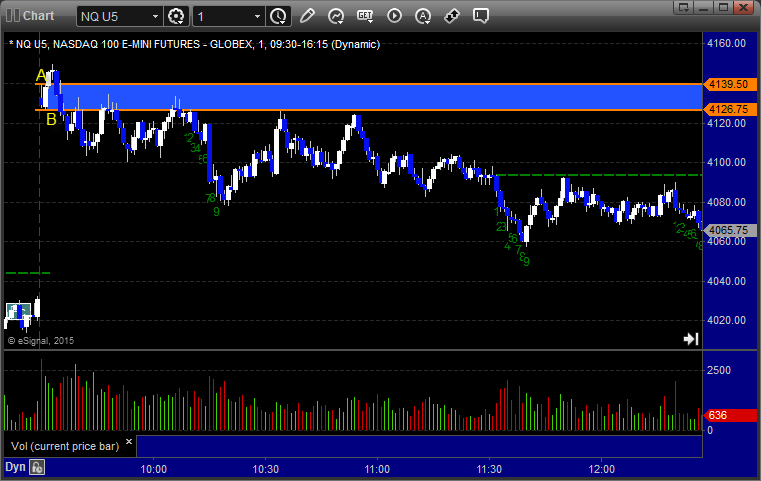Viewport: 761px width, 481px height.
Task: Toggle the Dyn lock icon
Action: coord(37,467)
